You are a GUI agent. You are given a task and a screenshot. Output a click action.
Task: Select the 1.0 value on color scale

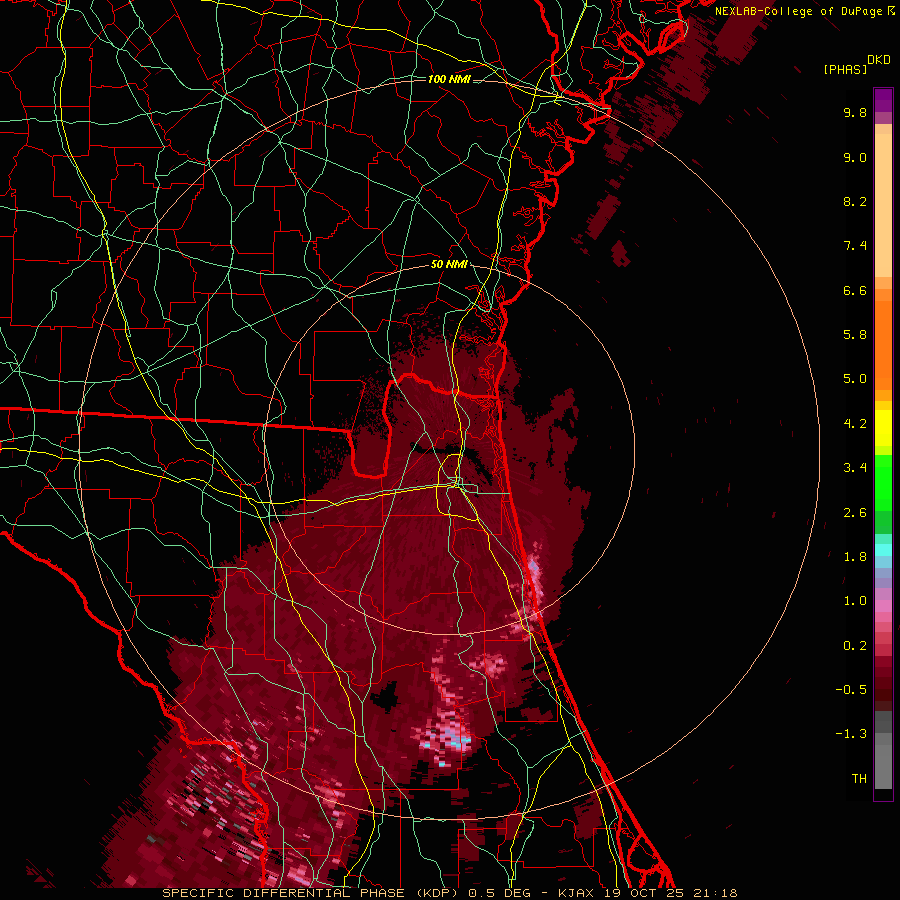[x=855, y=601]
